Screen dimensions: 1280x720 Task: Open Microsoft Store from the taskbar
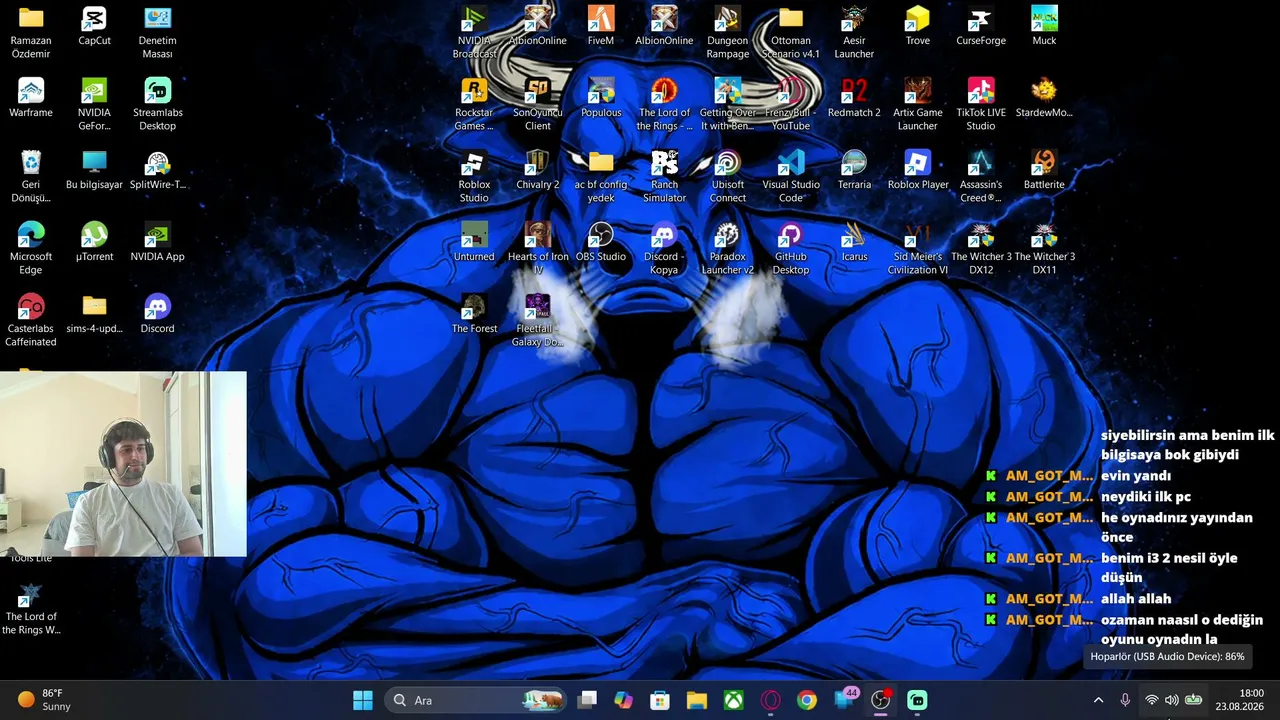coord(660,700)
